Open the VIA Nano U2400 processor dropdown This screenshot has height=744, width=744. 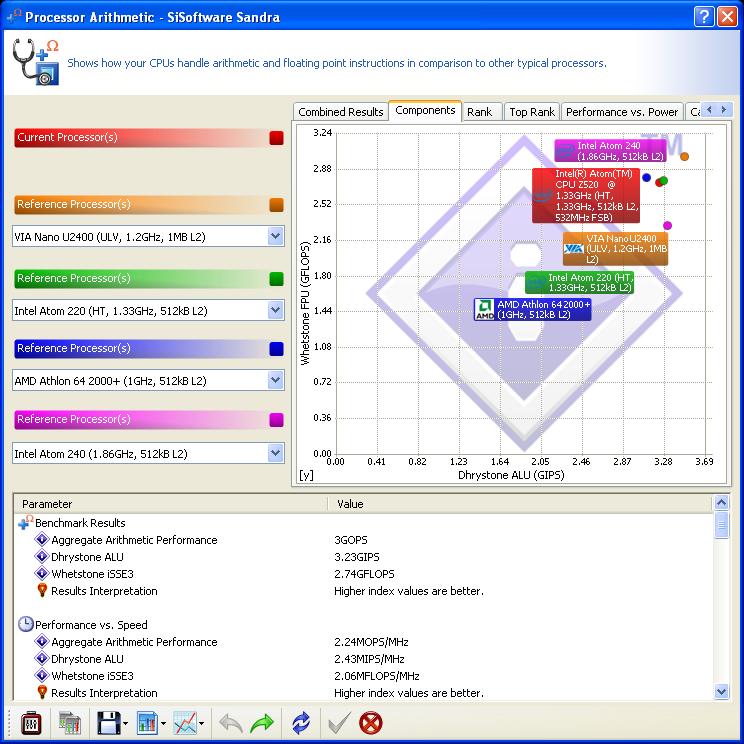276,236
